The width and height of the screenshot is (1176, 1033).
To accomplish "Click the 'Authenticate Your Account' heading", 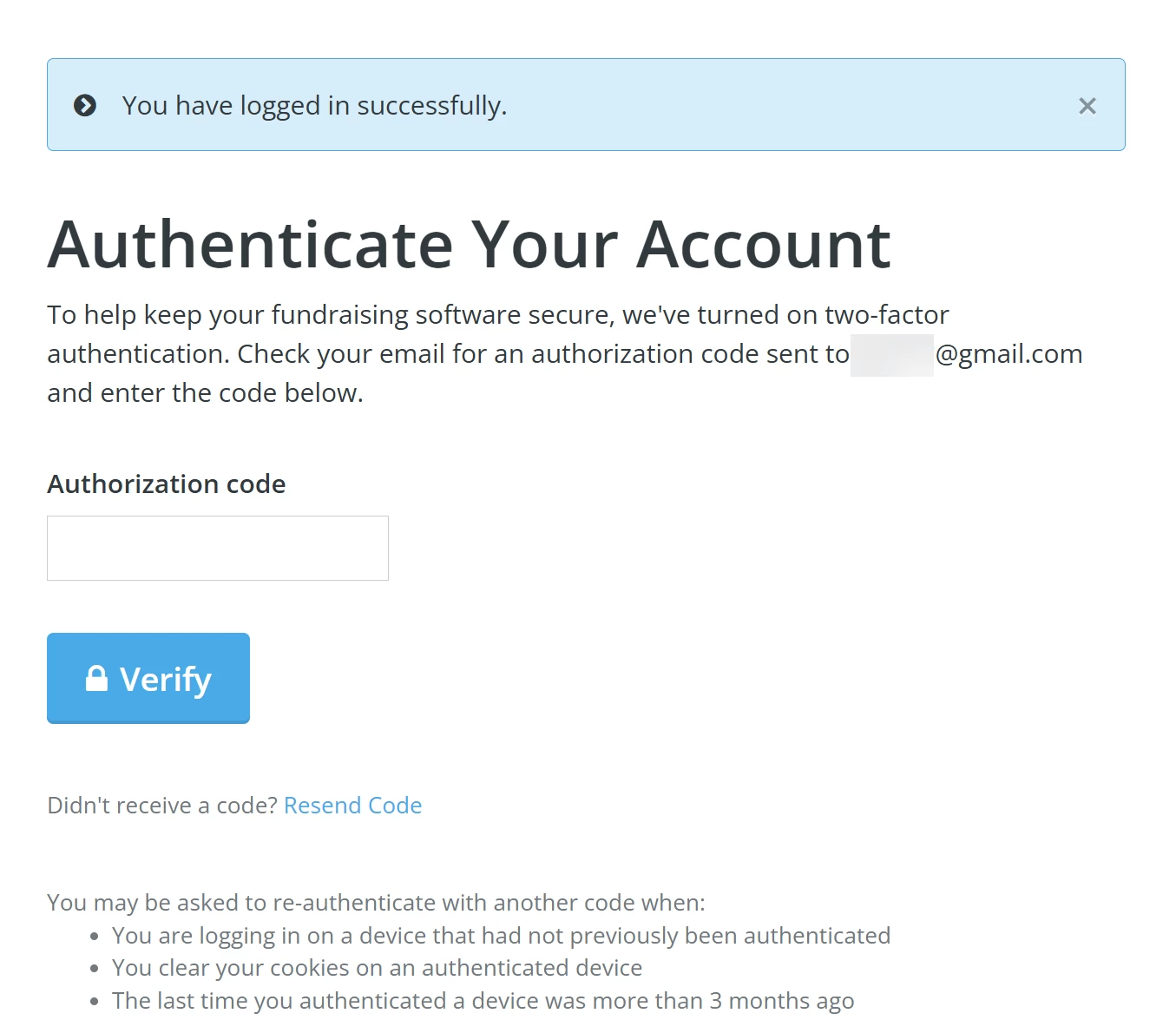I will [x=469, y=245].
